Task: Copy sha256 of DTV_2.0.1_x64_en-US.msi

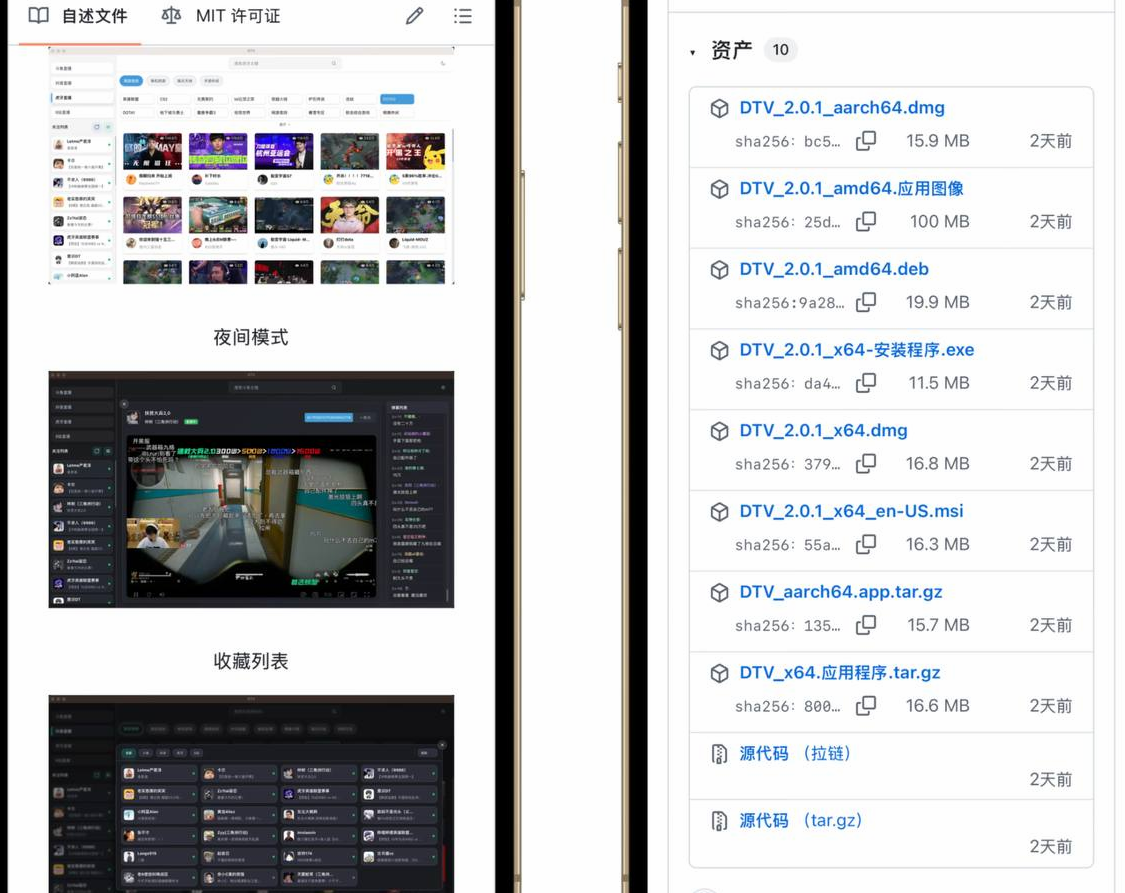Action: [866, 545]
